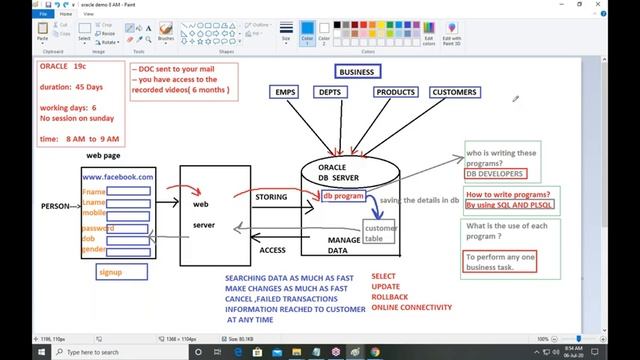This screenshot has width=640, height=360.
Task: Choose the Line shape
Action: point(184,25)
